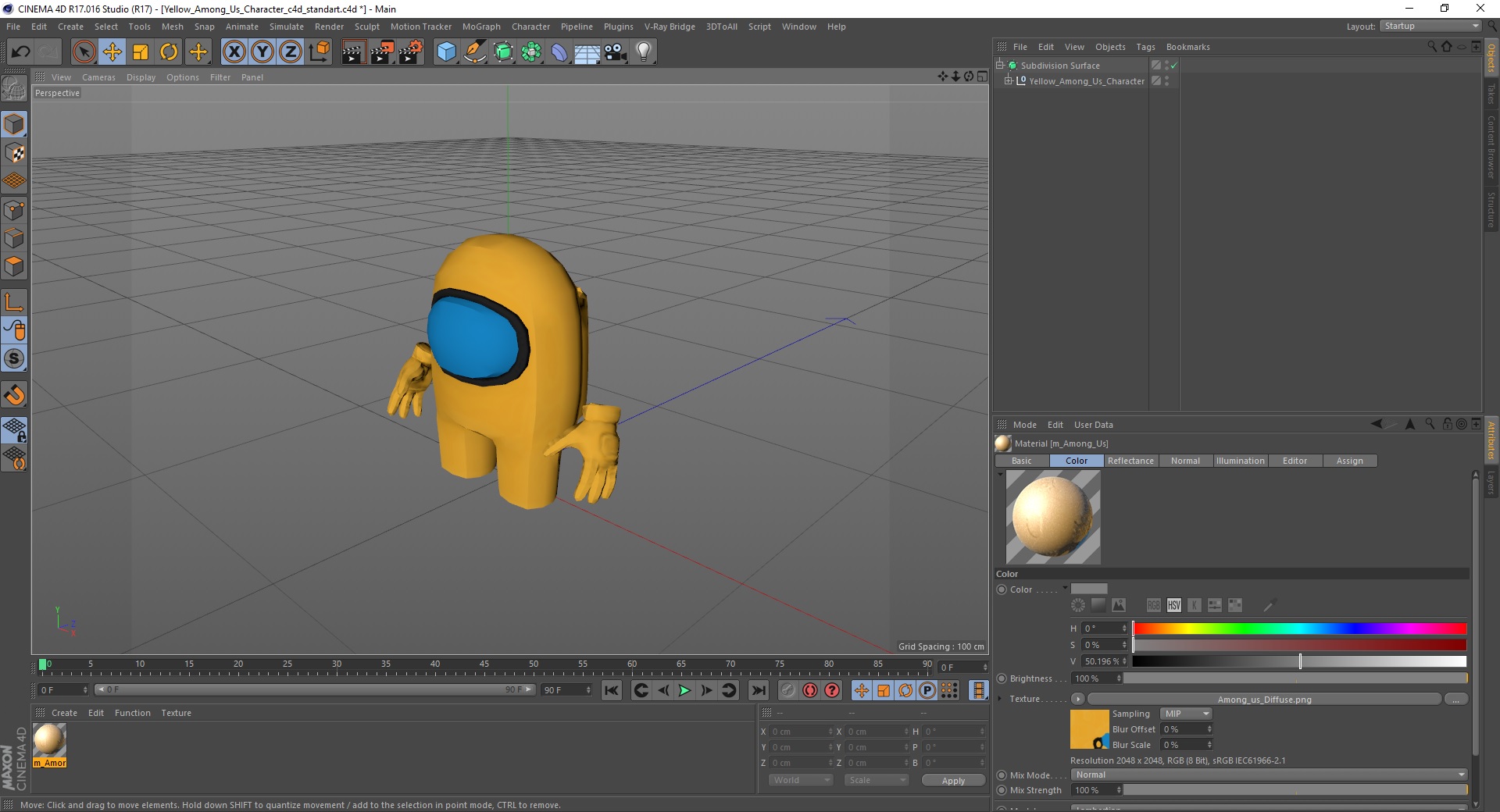Open the Mesh menu
This screenshot has width=1500, height=812.
173,27
